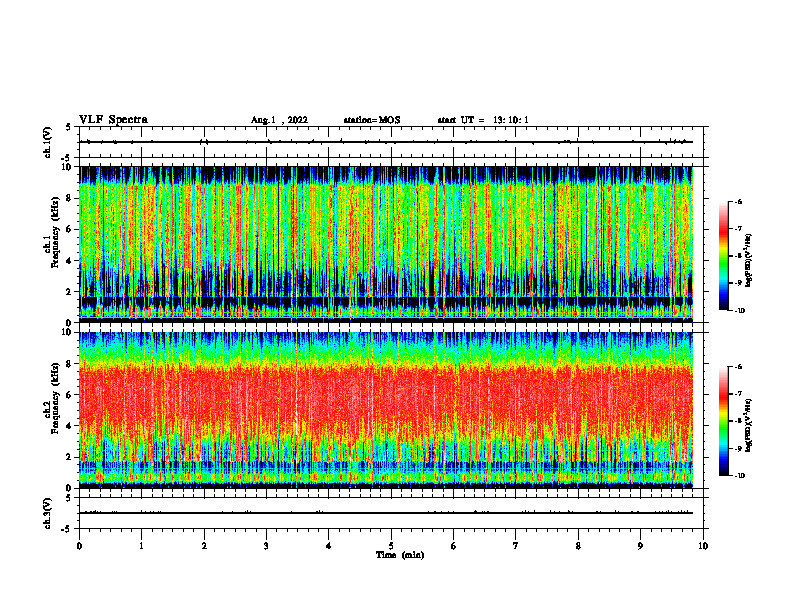Click the 'start UT = 13:10: 1' label
This screenshot has width=792, height=612.
(483, 120)
